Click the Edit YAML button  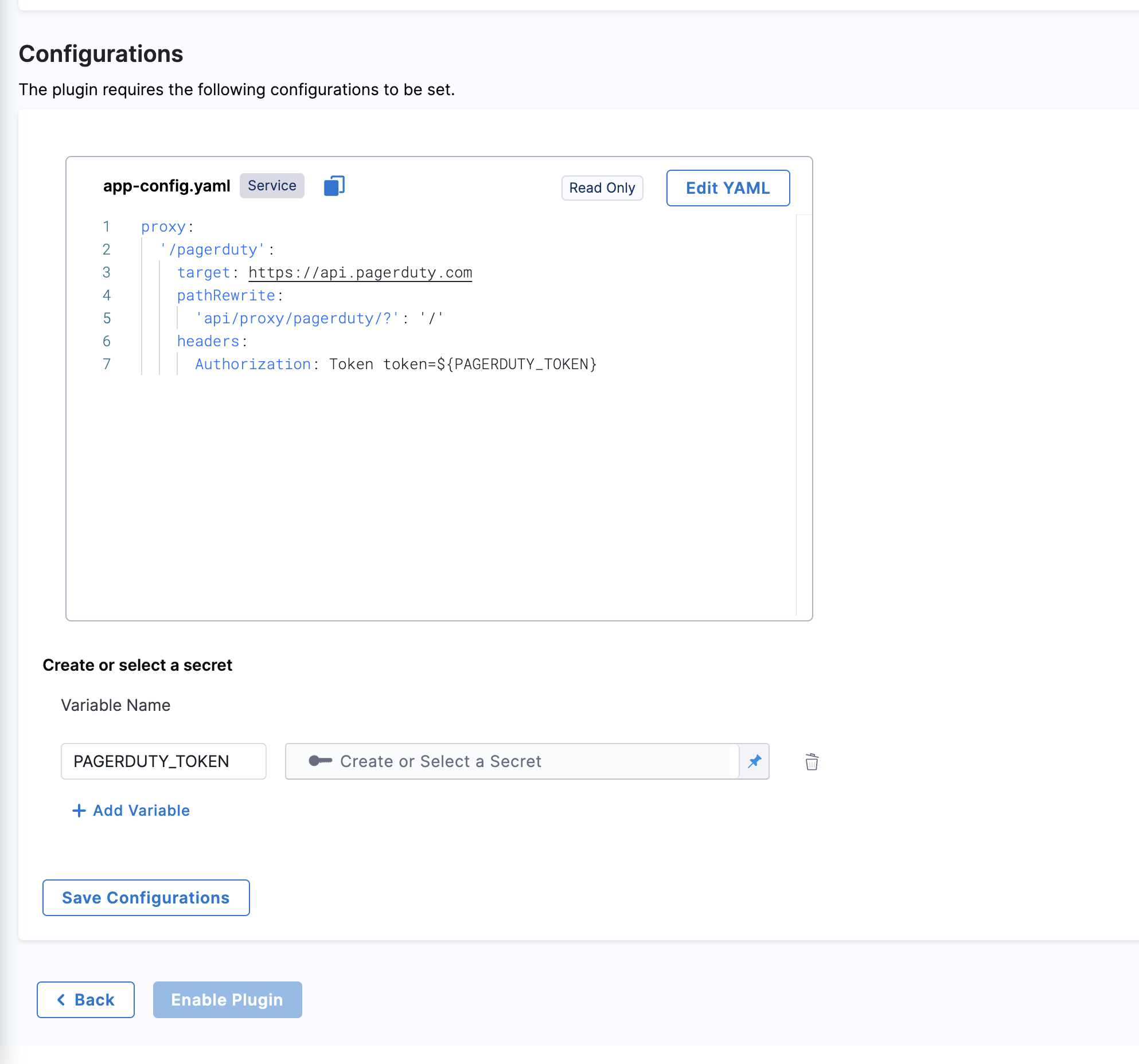[x=728, y=188]
